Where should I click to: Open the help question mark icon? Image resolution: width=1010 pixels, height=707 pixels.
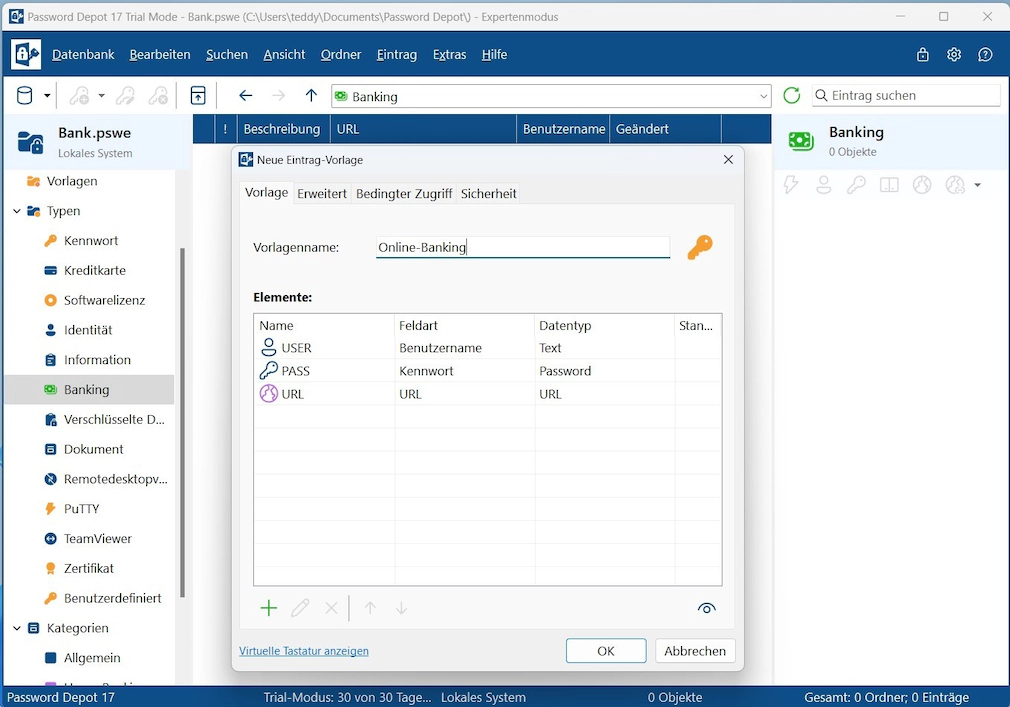(985, 55)
